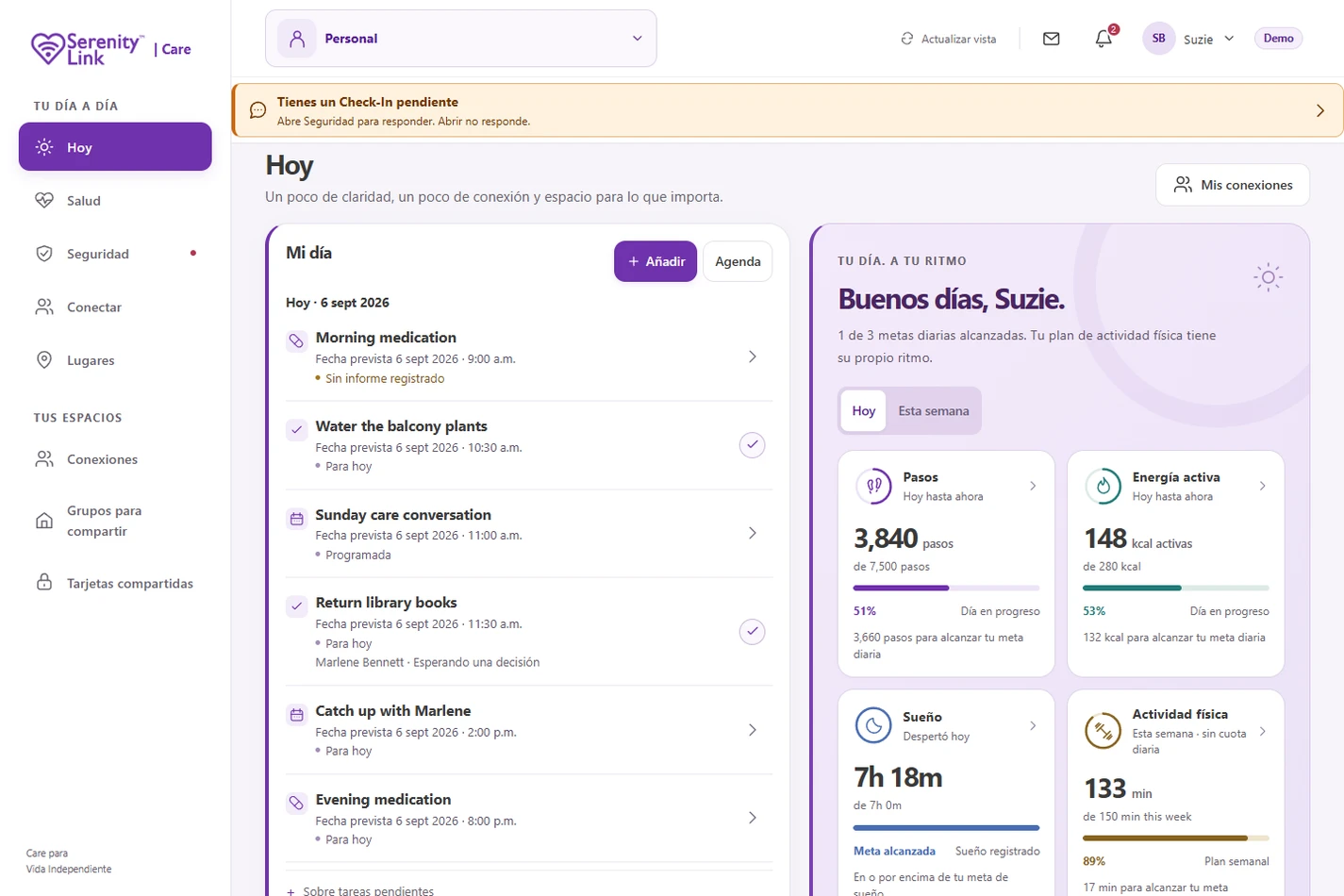Click the Pasos progress bar

947,588
